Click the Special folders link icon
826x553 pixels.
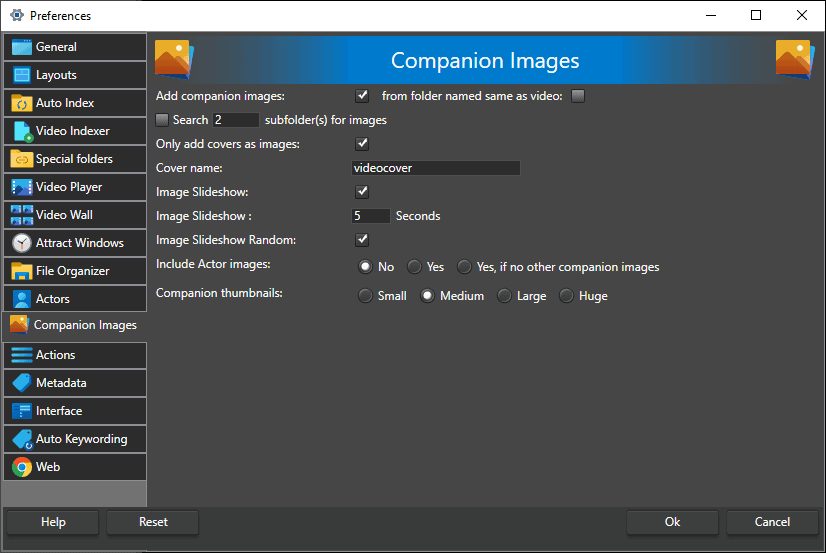pos(22,159)
